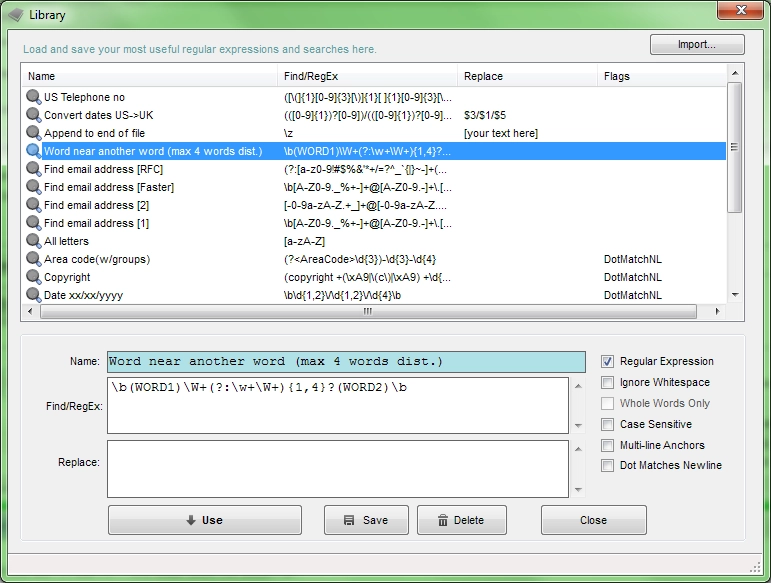Click horizontal scrollbar right arrow
The width and height of the screenshot is (771, 583).
[x=717, y=311]
